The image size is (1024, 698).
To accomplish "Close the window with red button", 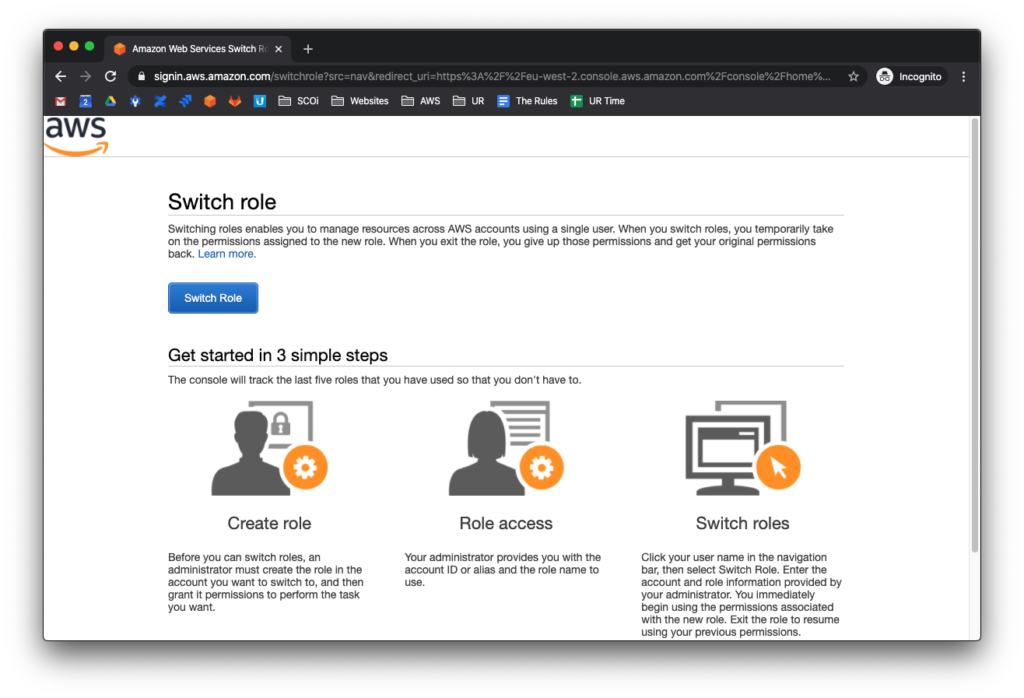I will click(58, 46).
